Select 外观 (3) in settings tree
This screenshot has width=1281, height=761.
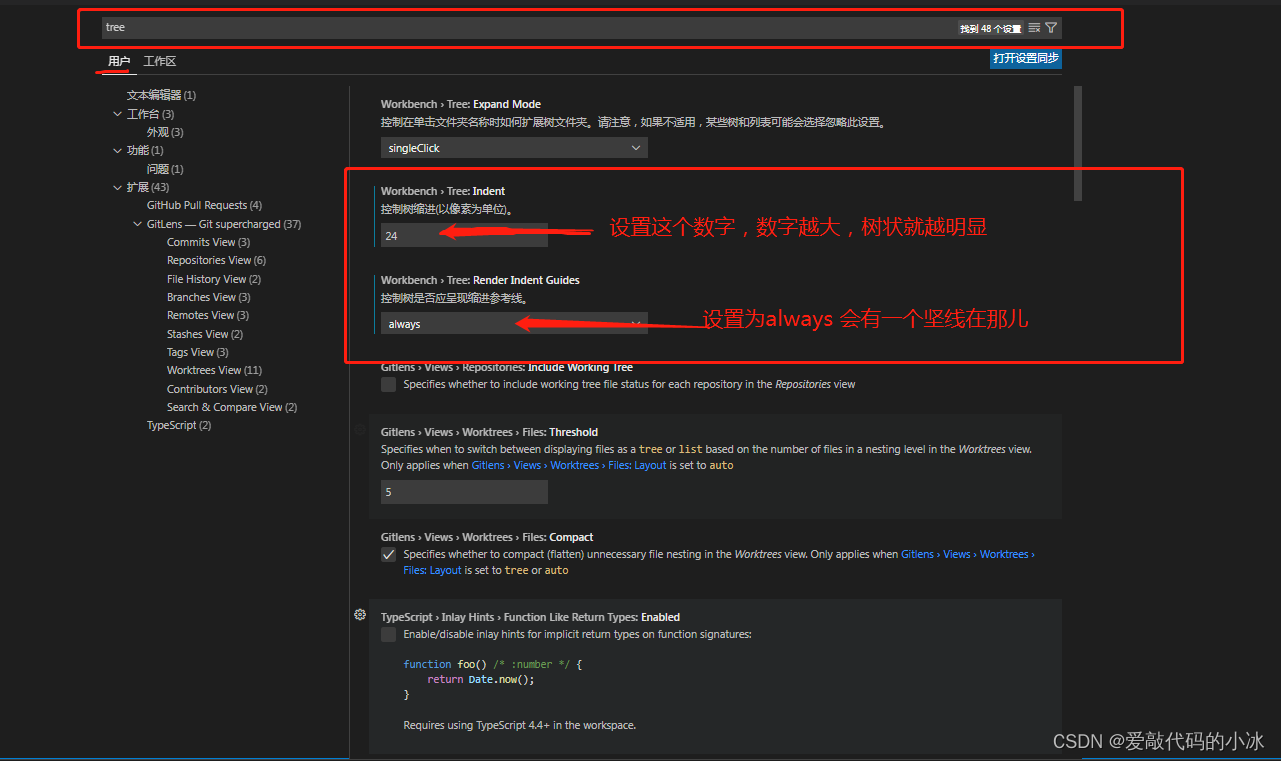tap(165, 132)
